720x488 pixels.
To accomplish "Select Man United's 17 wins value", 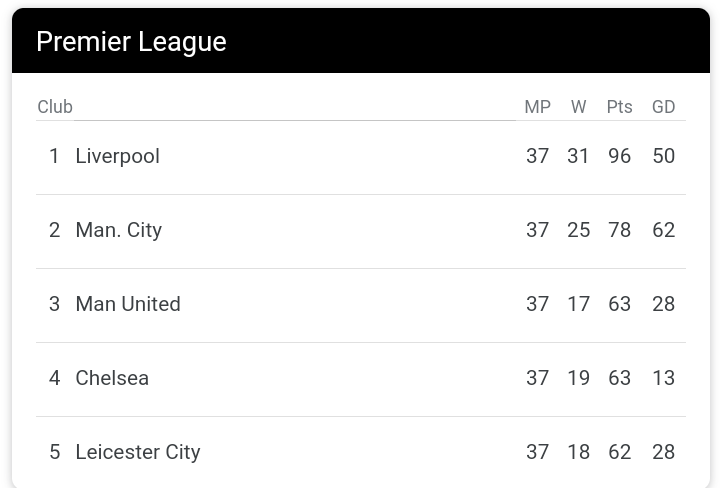I will [x=578, y=304].
